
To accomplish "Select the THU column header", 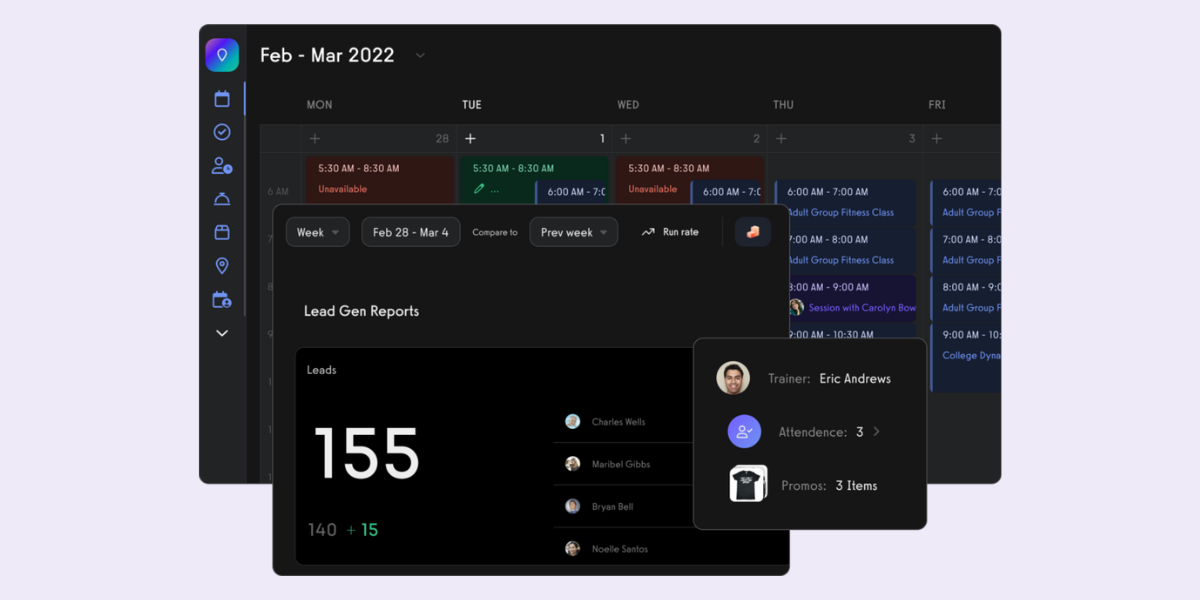I will click(x=783, y=105).
